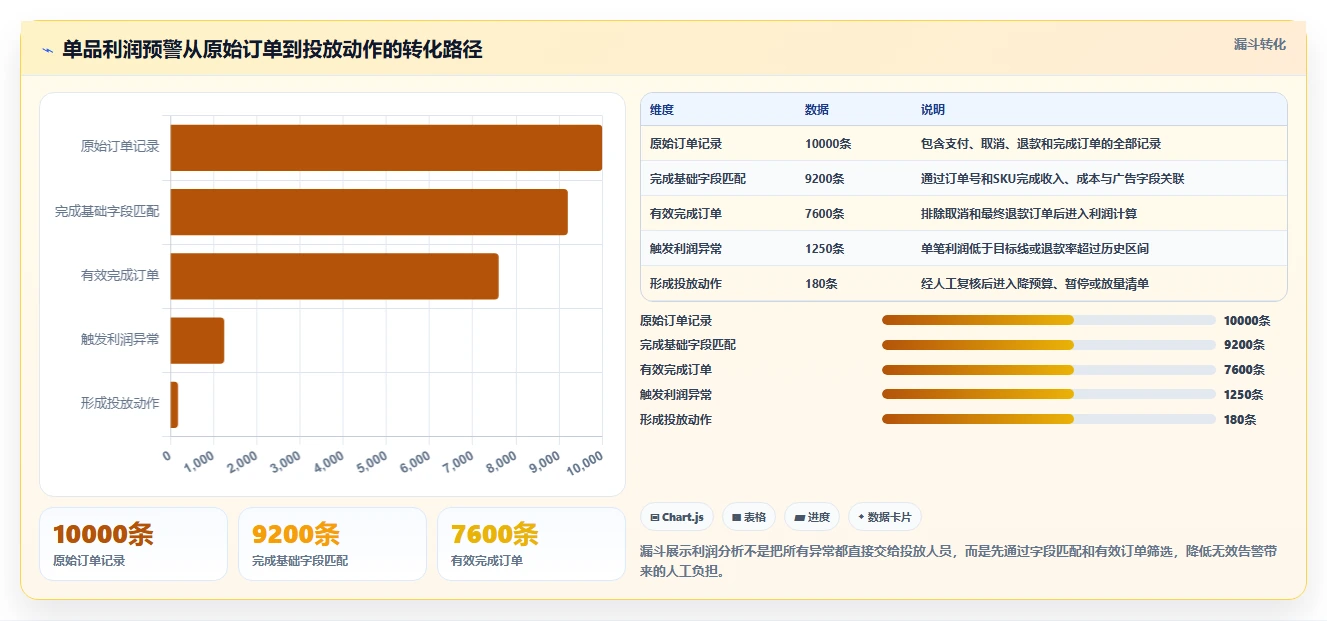Click the 触发利润异常 progress bar
This screenshot has width=1327, height=621.
point(1049,395)
